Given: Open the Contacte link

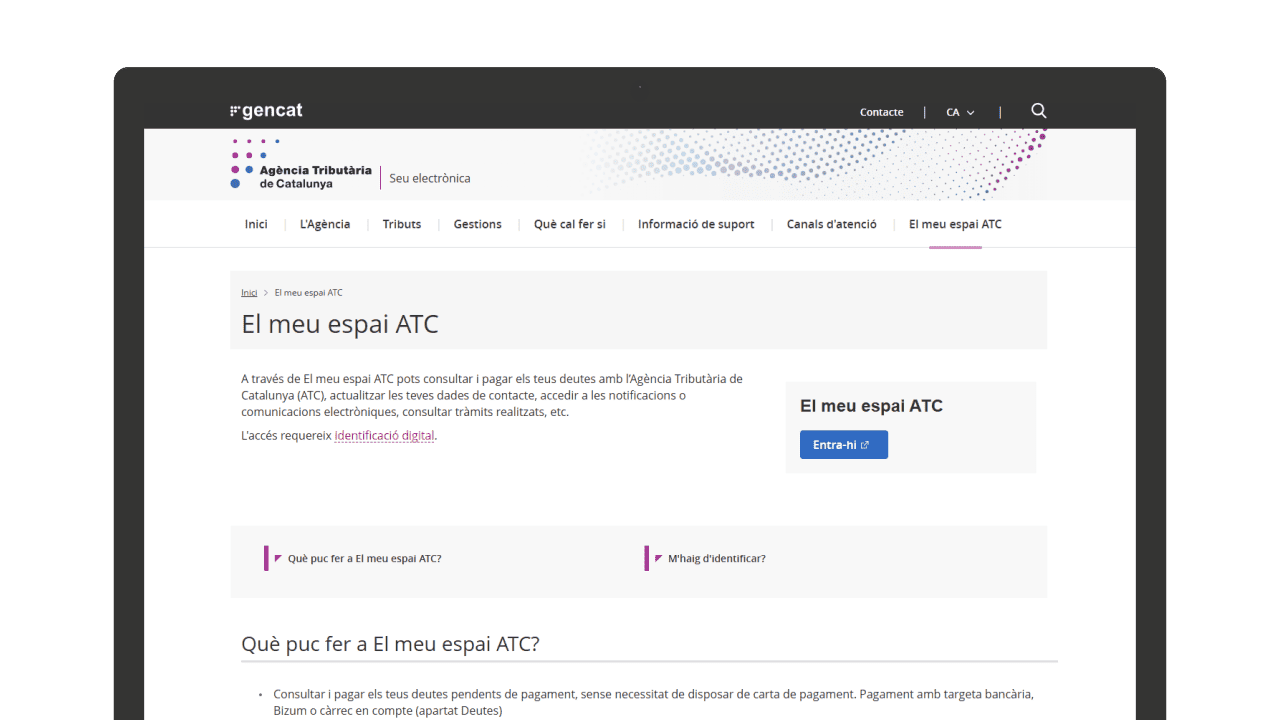Looking at the screenshot, I should click(x=880, y=112).
